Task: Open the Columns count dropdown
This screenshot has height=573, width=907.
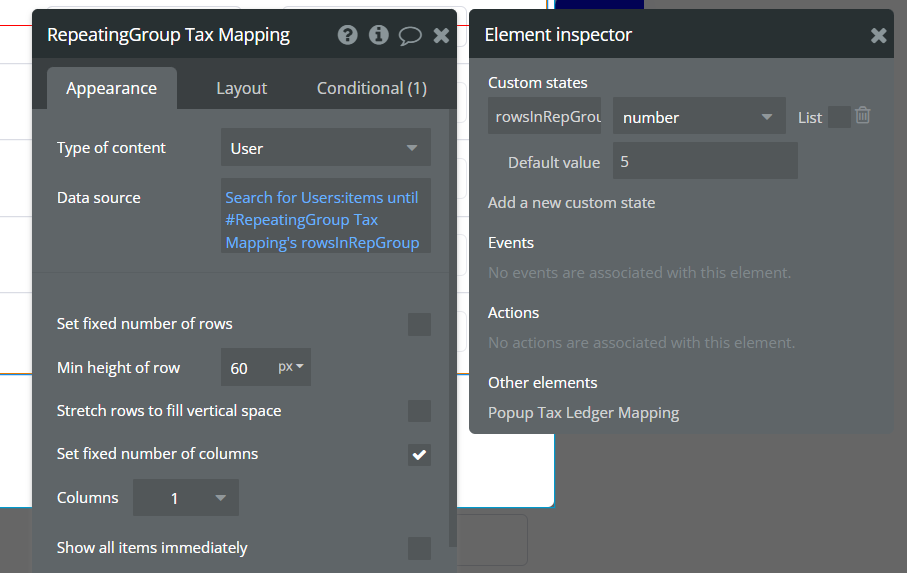Action: coord(186,498)
